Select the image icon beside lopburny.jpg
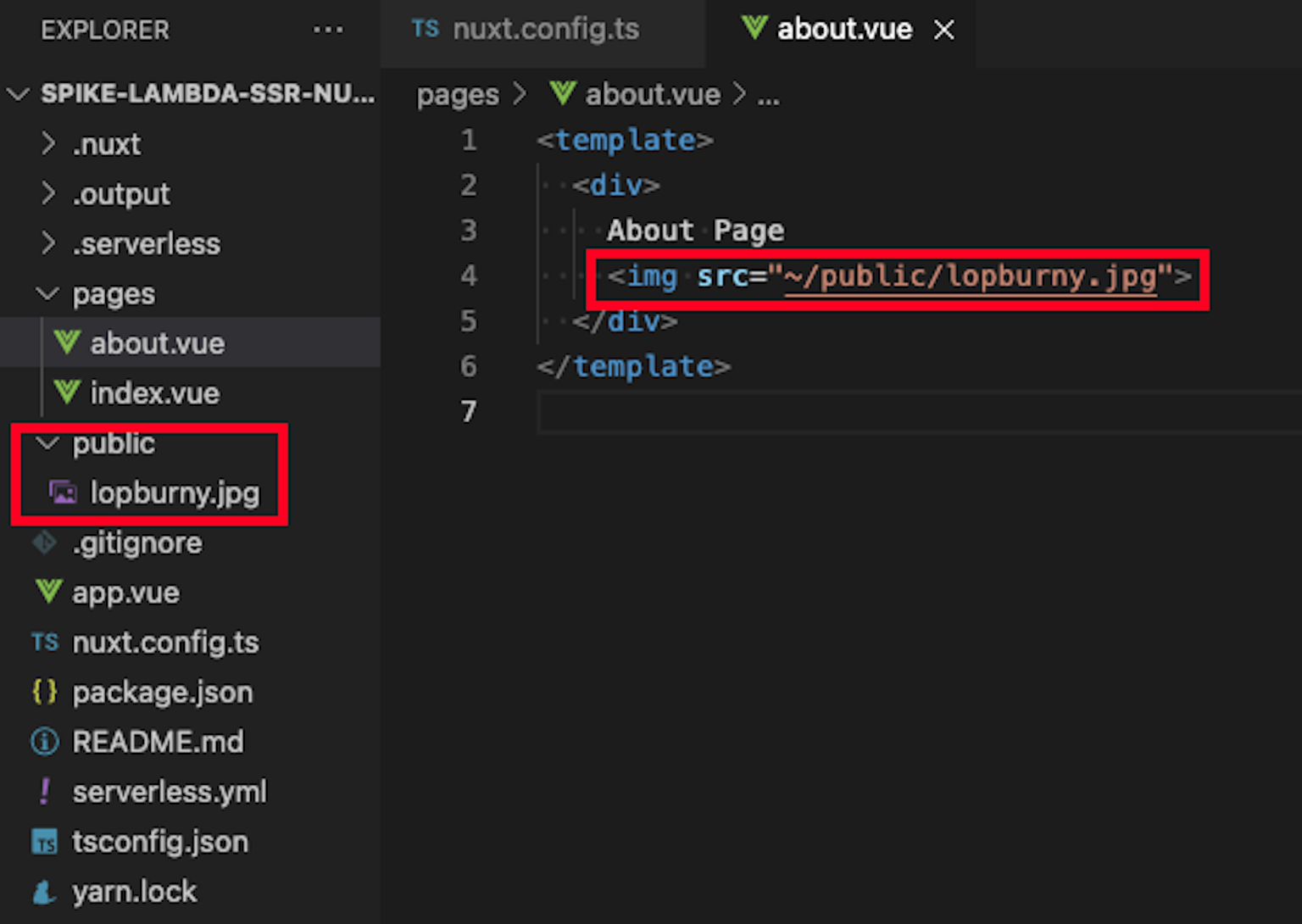The height and width of the screenshot is (924, 1302). coord(62,493)
